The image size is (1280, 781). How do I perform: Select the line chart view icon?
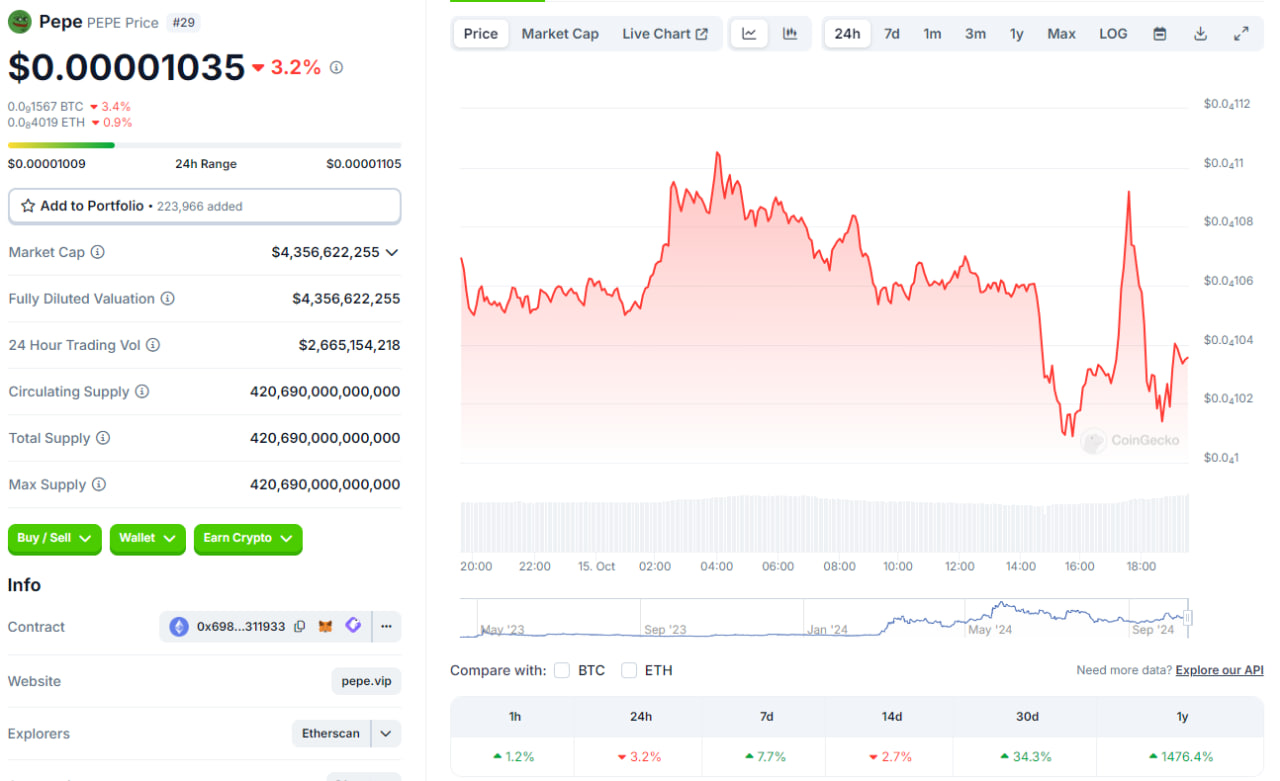pos(749,34)
